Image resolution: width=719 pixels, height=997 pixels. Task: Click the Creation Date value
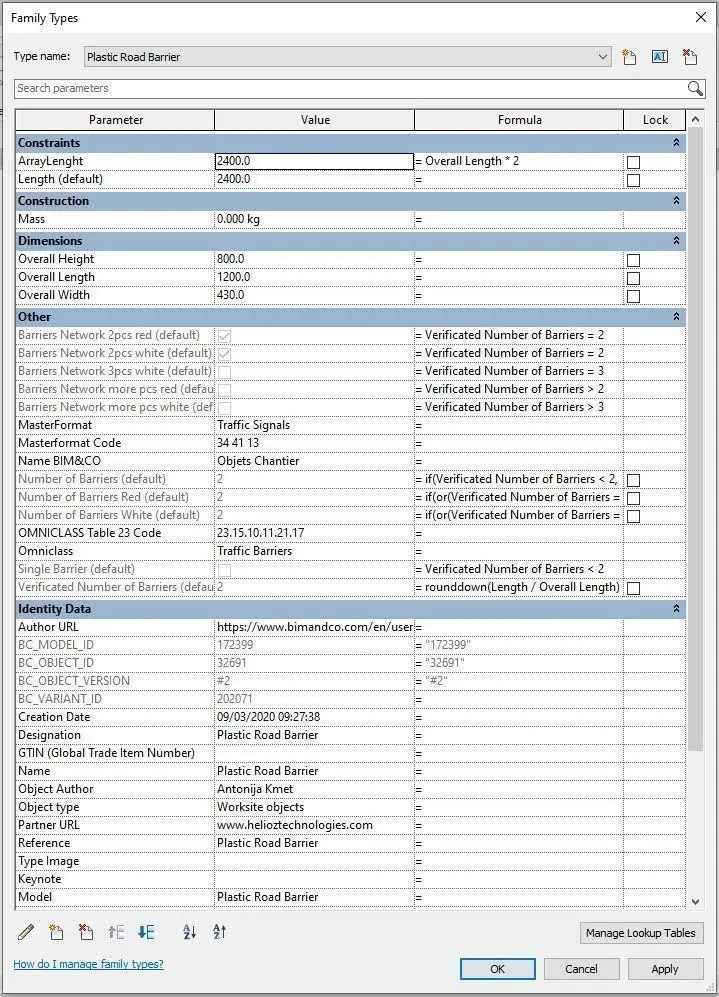(x=268, y=717)
